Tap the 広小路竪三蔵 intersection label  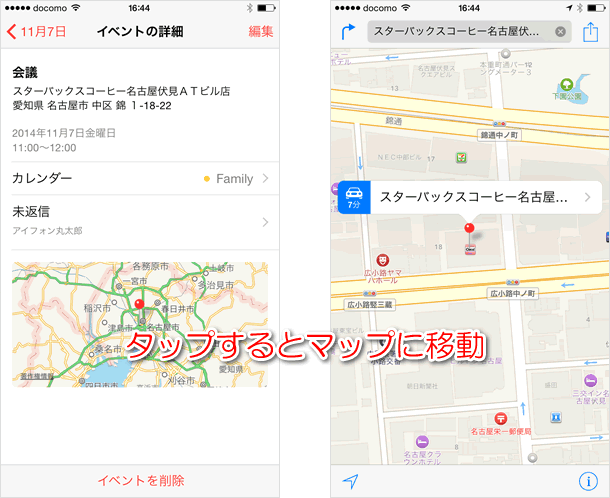(x=370, y=305)
